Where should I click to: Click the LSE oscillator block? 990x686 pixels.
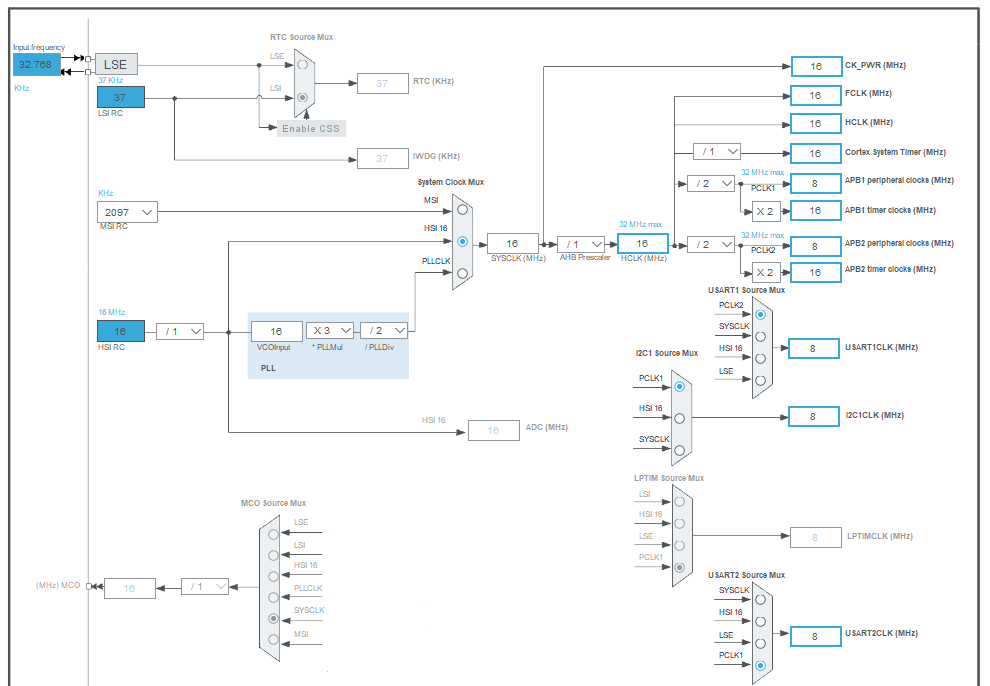(116, 64)
